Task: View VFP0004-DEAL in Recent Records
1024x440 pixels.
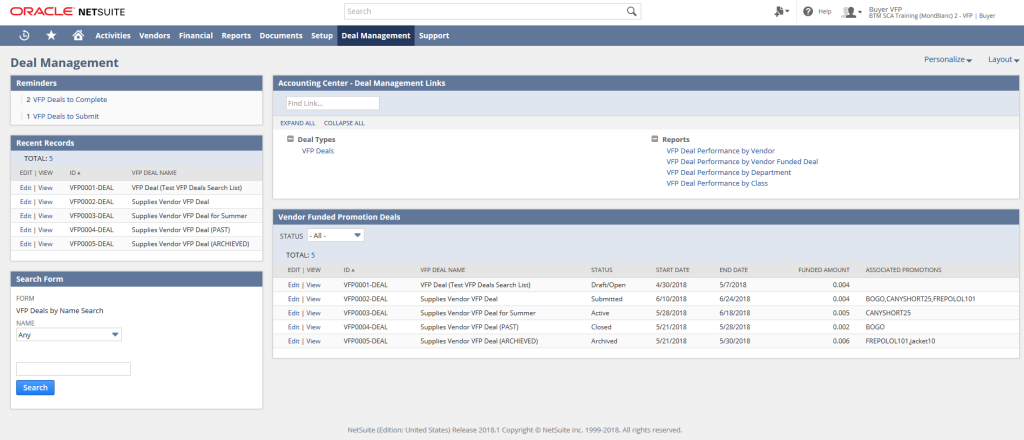Action: coord(45,230)
